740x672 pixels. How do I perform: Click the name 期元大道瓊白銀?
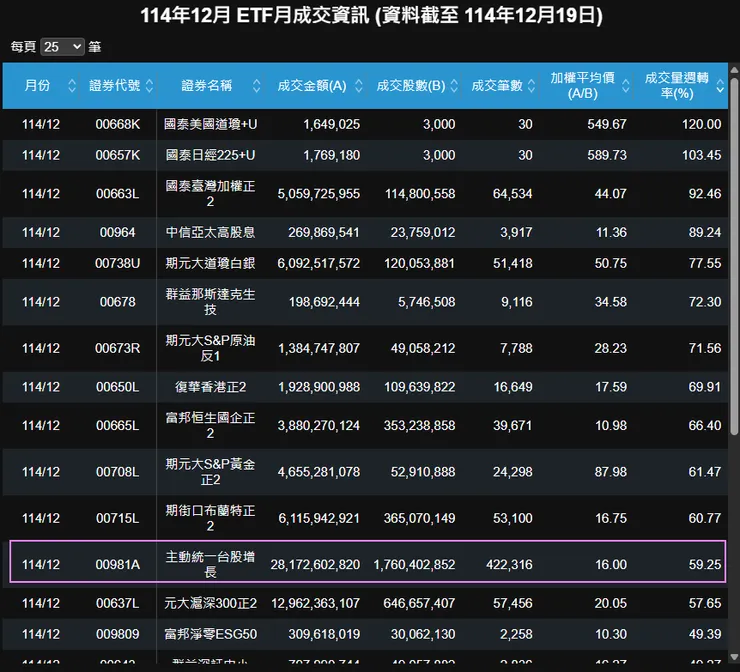click(210, 263)
